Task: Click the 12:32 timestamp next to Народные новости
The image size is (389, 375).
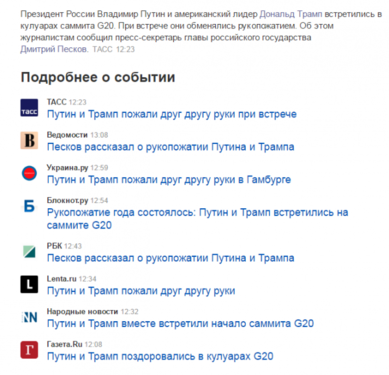Action: (129, 312)
